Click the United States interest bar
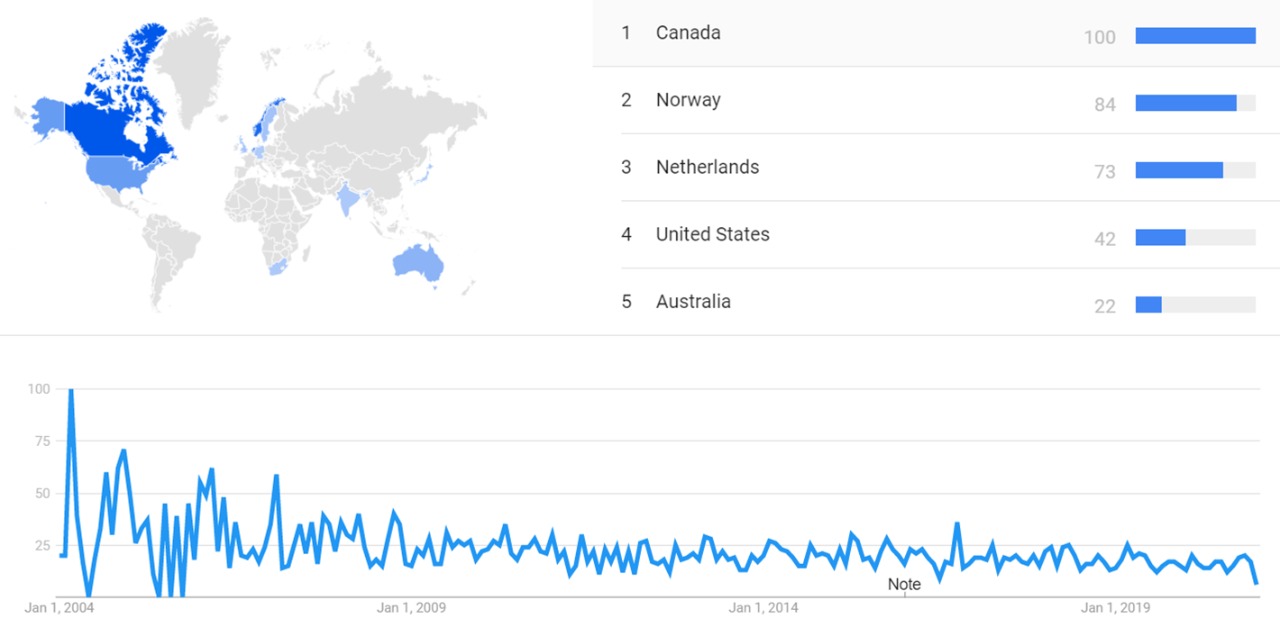This screenshot has width=1280, height=637. (x=1160, y=237)
